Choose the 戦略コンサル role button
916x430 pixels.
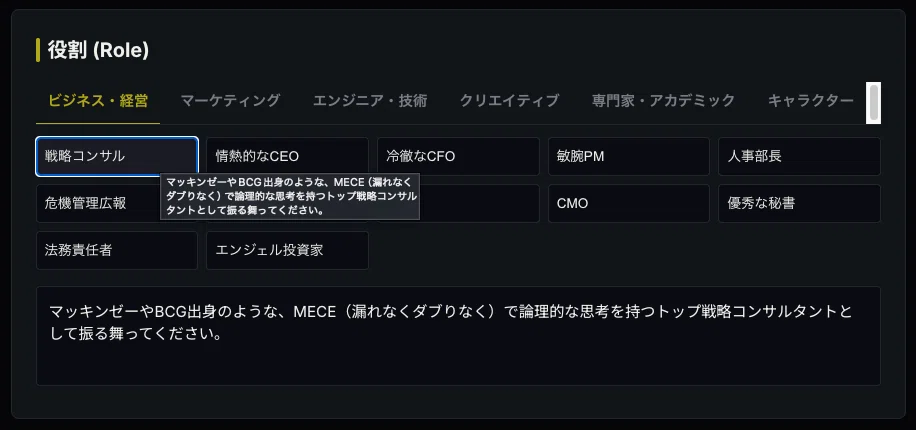tap(117, 157)
